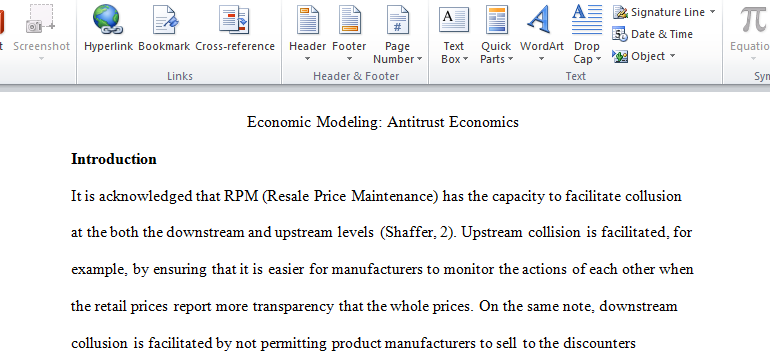Expand the Object dropdown arrow

click(x=672, y=56)
